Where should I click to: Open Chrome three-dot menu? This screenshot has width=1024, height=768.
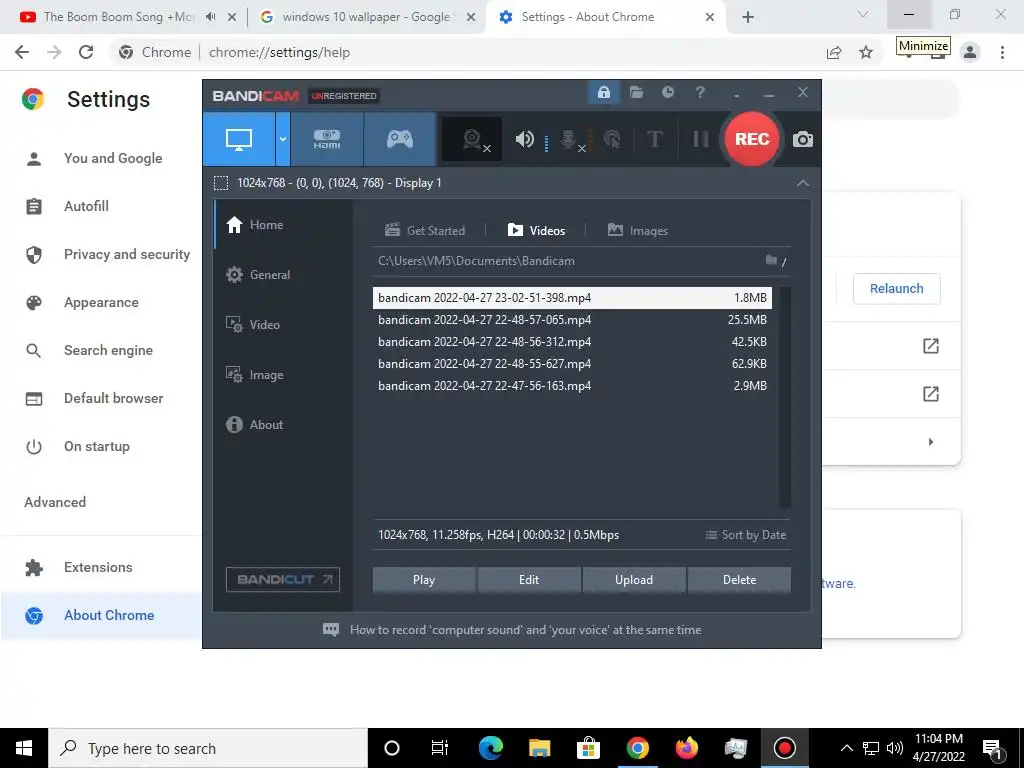point(1002,52)
